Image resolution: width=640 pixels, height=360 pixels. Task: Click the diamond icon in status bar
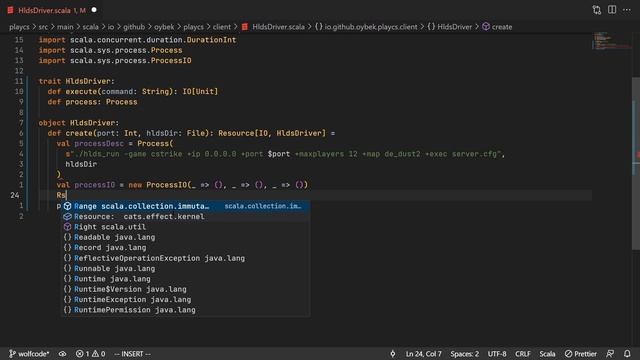pyautogui.click(x=393, y=354)
